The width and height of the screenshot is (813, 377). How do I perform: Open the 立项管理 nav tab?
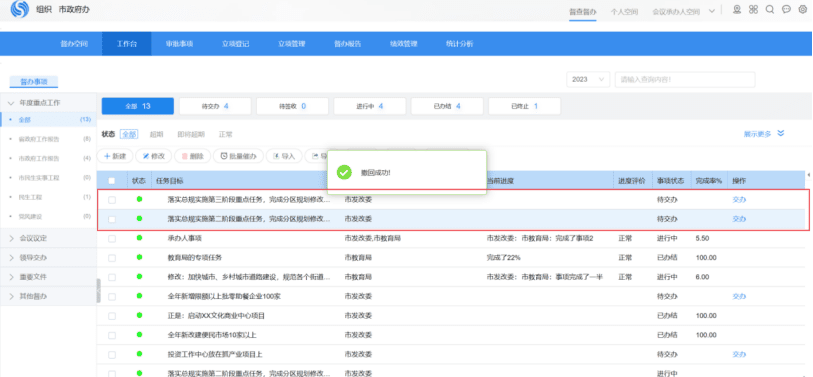(x=291, y=44)
